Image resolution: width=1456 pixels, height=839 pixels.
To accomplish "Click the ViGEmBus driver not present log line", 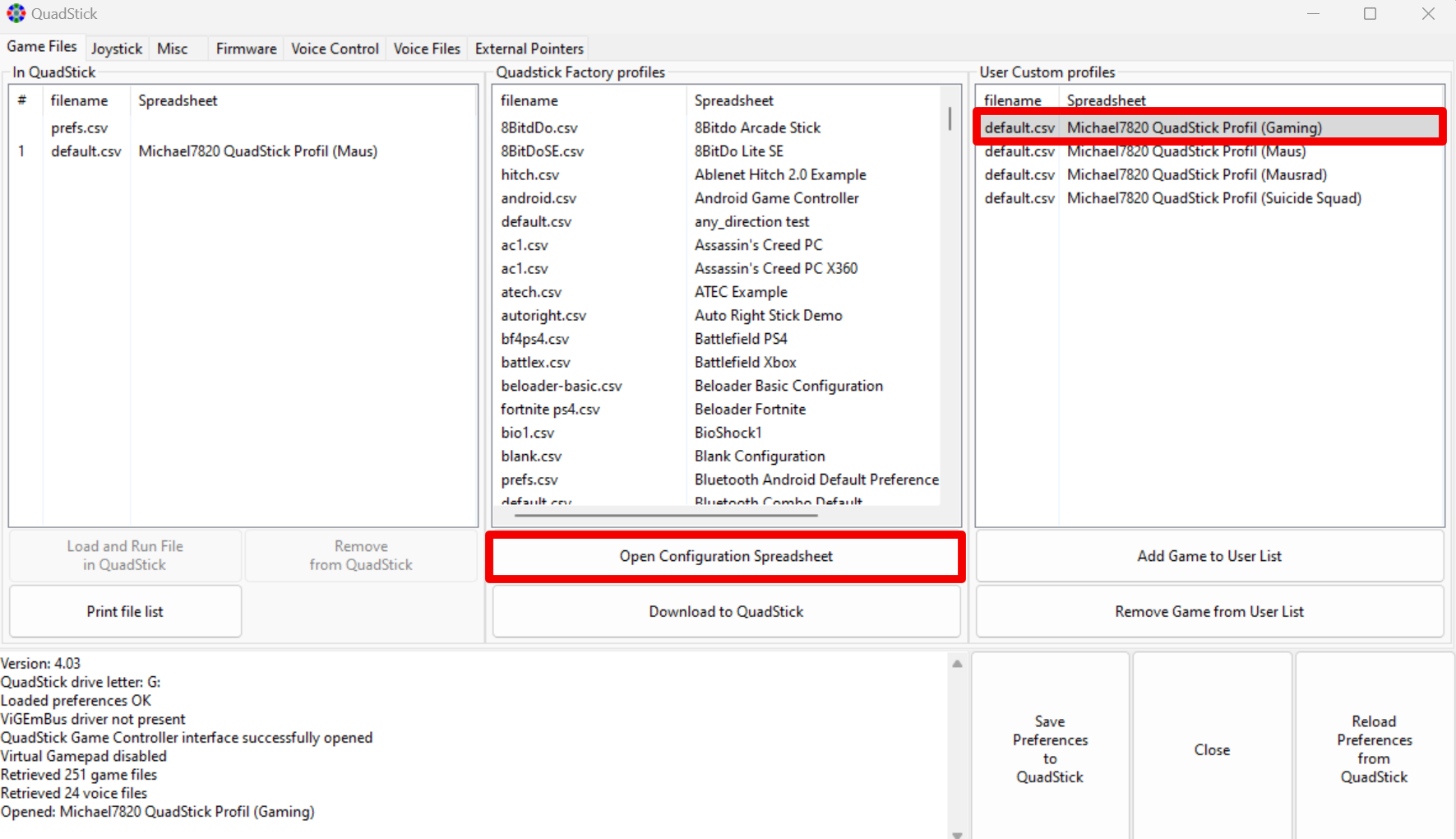I will click(93, 719).
